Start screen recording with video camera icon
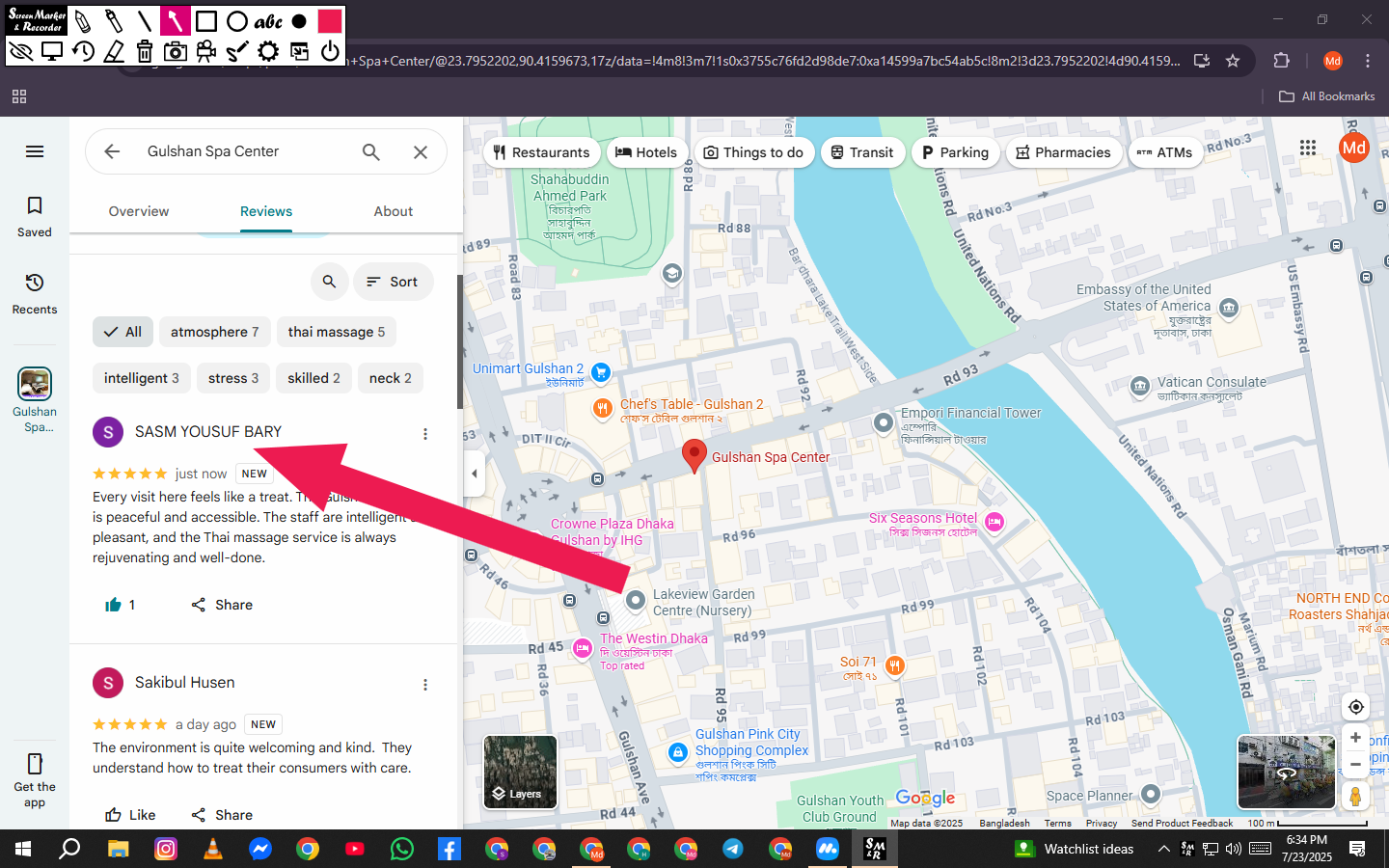This screenshot has height=868, width=1389. pos(206,51)
